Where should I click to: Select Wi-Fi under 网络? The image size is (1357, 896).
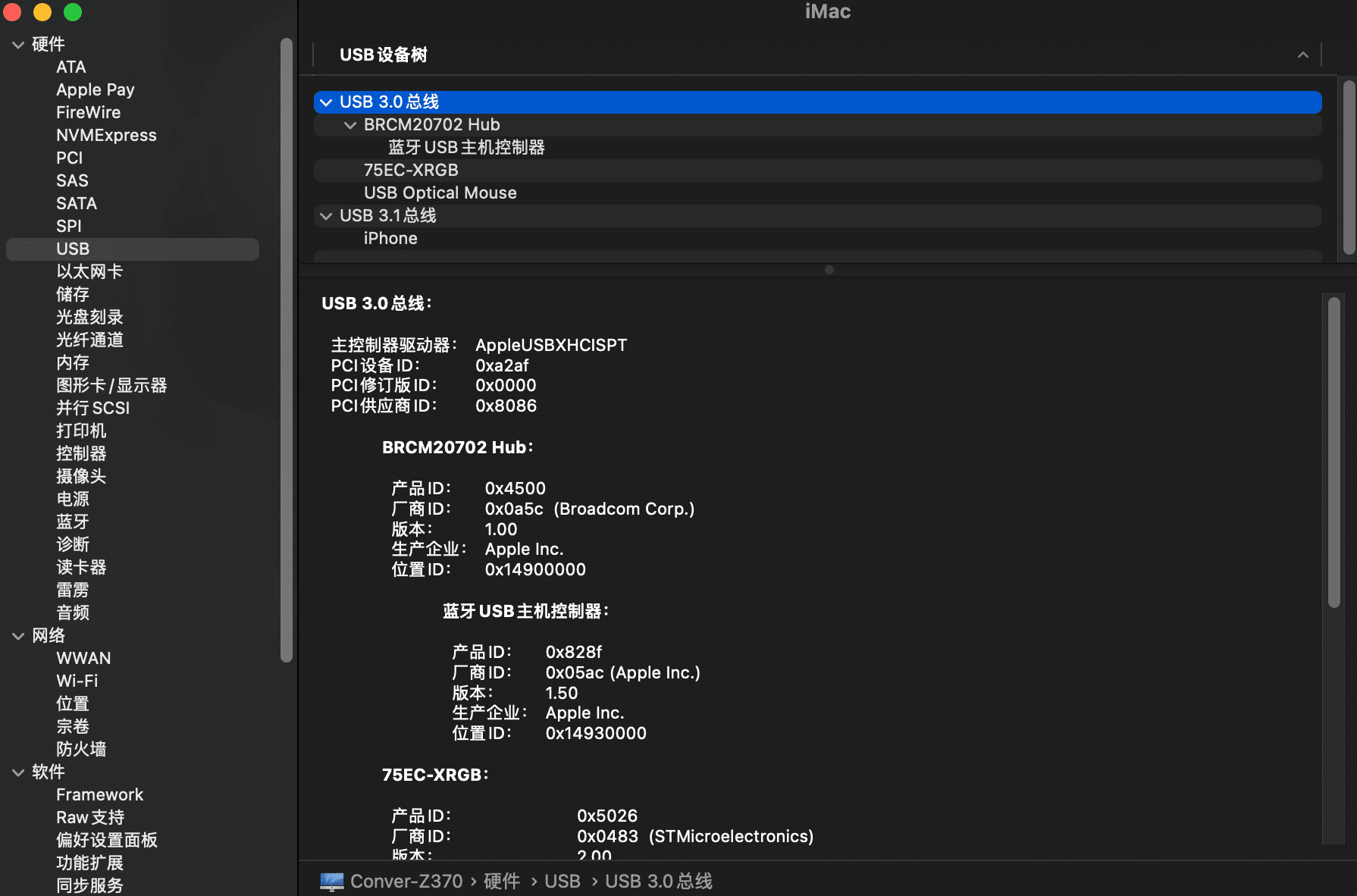pyautogui.click(x=77, y=681)
